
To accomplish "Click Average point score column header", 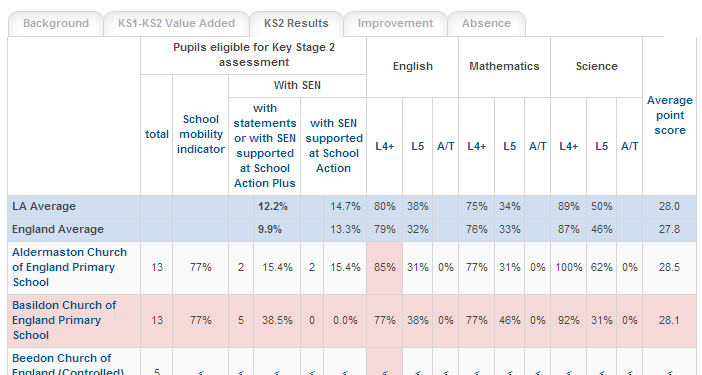I will (x=670, y=115).
